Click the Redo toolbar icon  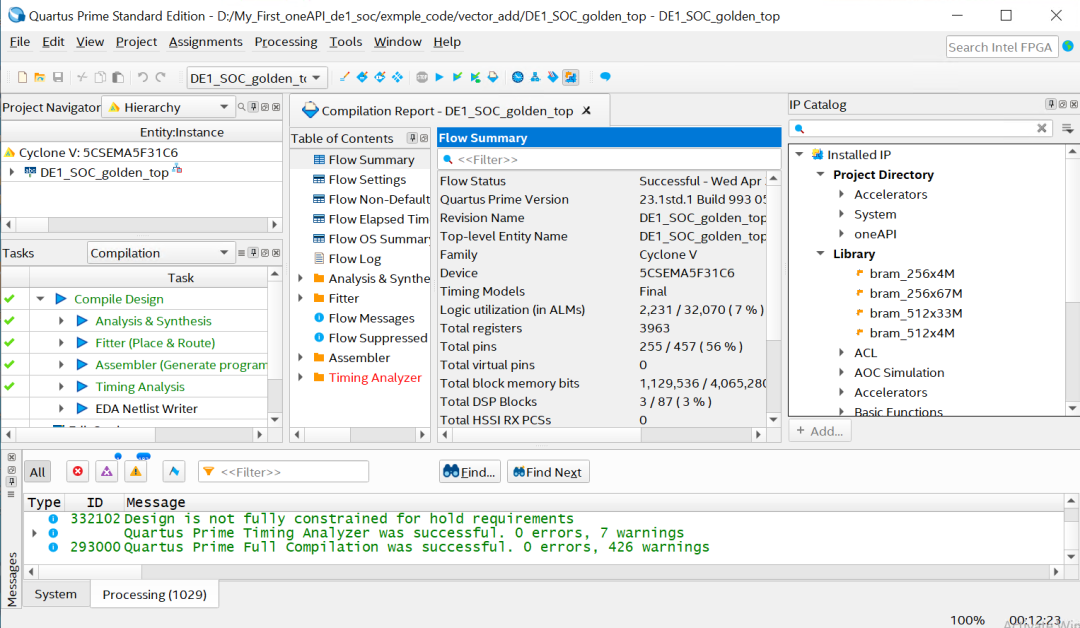[x=160, y=77]
